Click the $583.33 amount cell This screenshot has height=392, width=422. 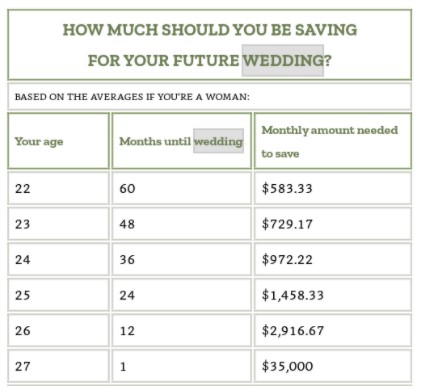(x=333, y=188)
